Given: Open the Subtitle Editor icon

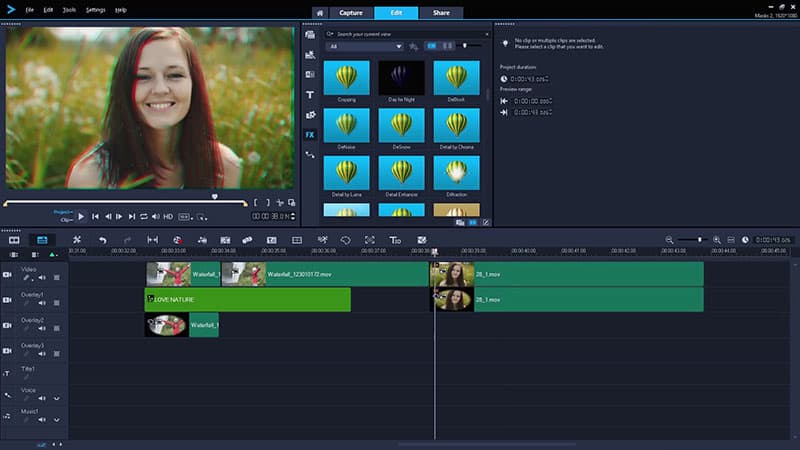Looking at the screenshot, I should [x=272, y=240].
